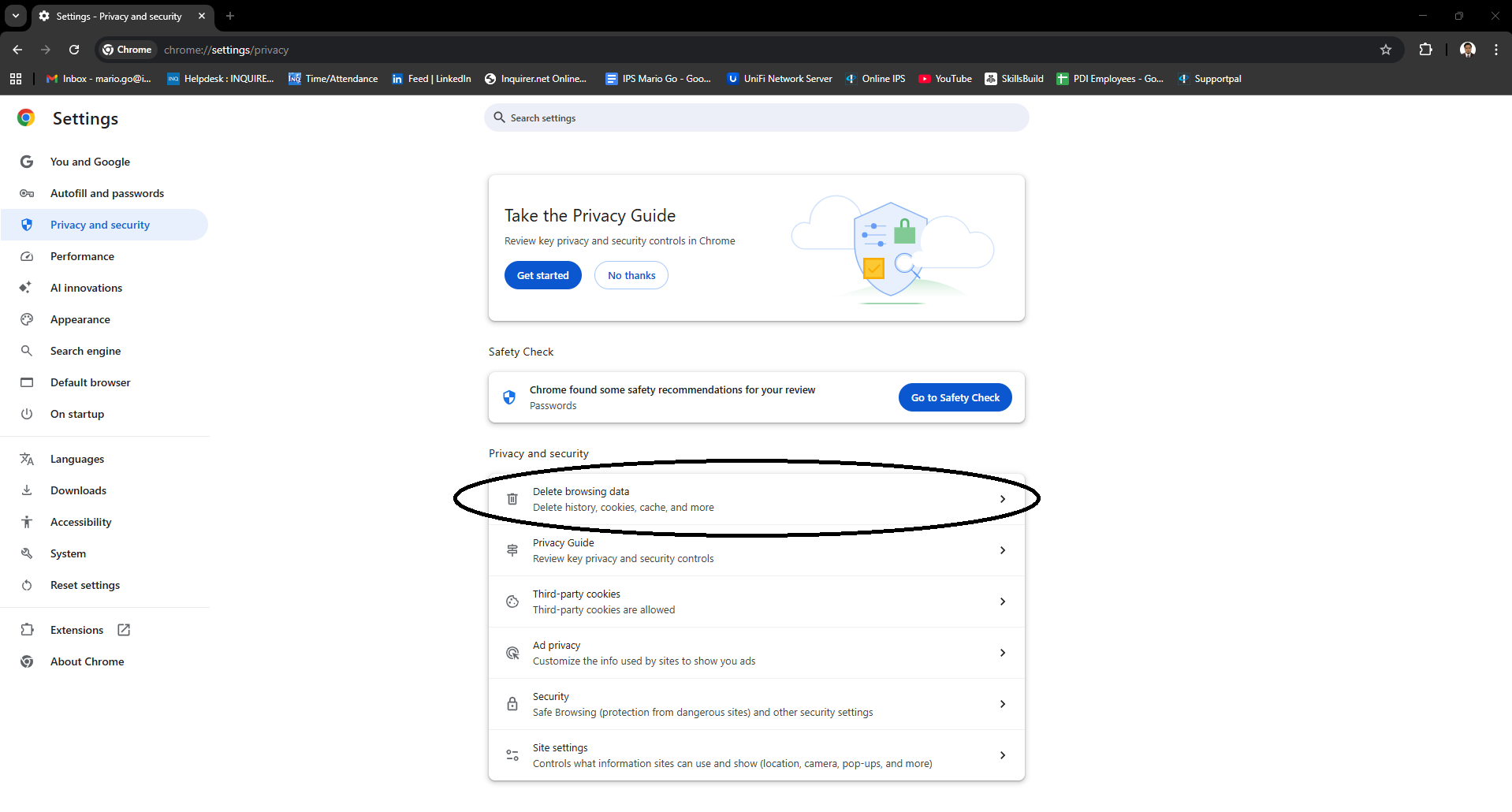
Task: Click the reload page icon
Action: (74, 50)
